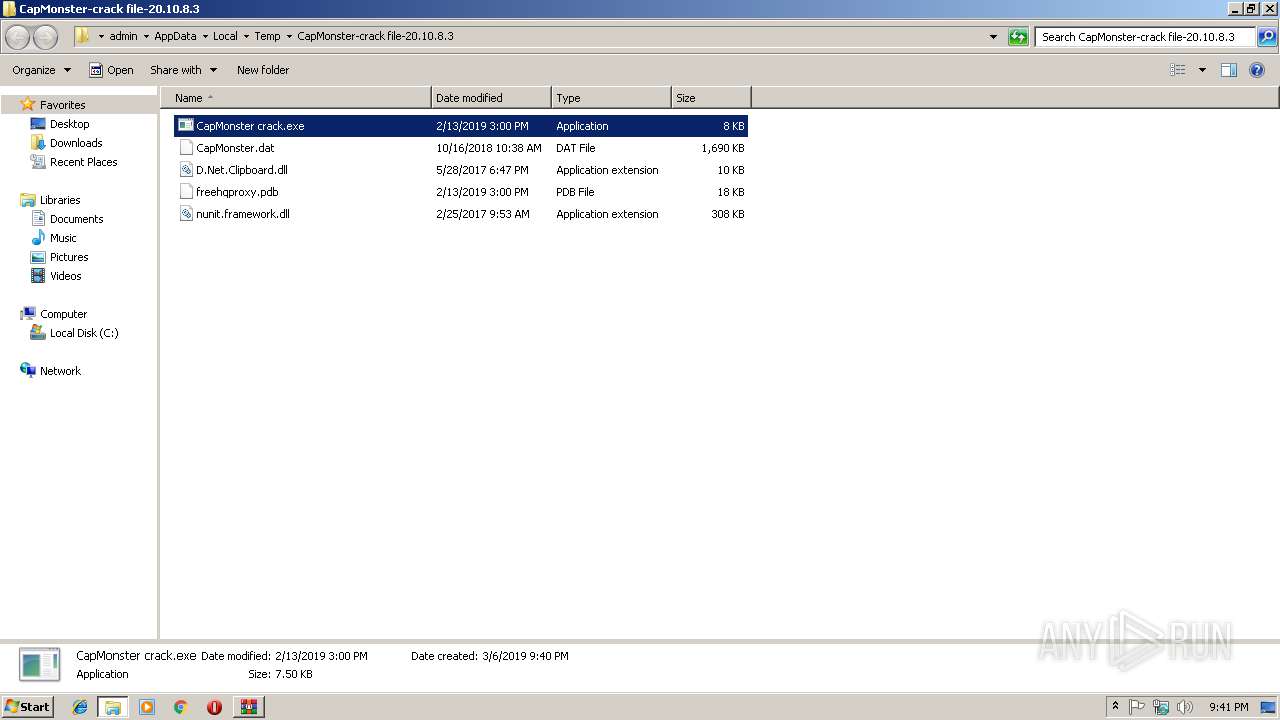1280x720 pixels.
Task: Click the WinRAR taskbar icon
Action: click(x=248, y=707)
